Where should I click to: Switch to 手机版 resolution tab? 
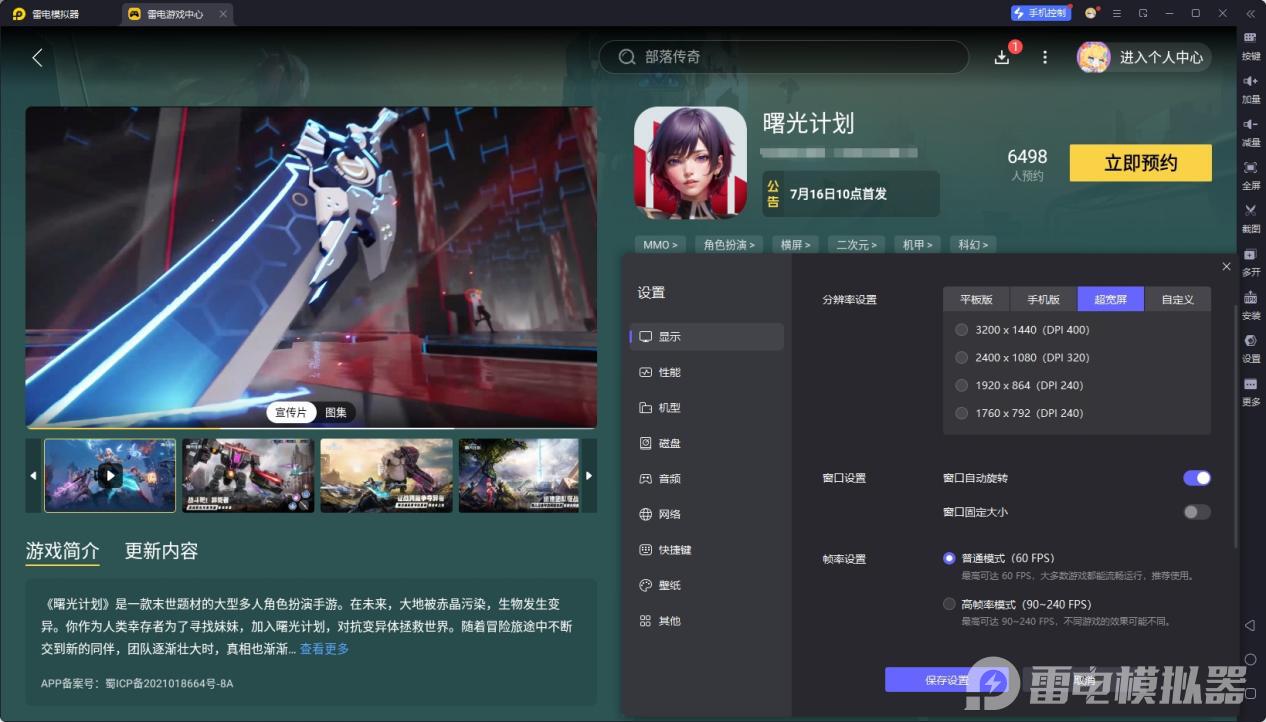[1043, 299]
